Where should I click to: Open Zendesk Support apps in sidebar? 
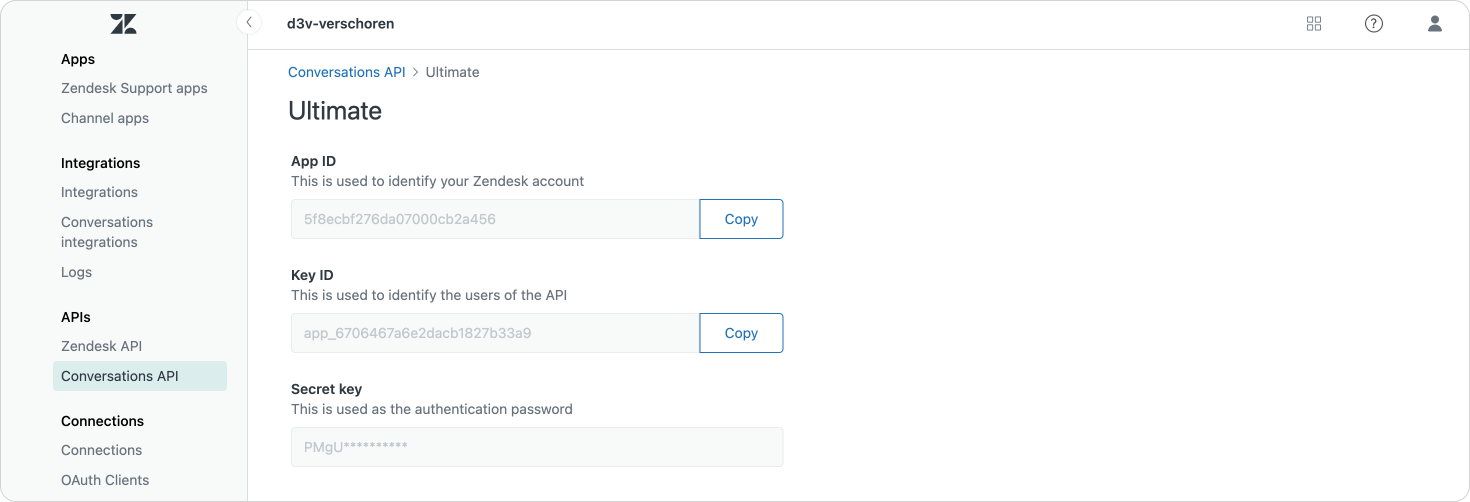(x=134, y=88)
